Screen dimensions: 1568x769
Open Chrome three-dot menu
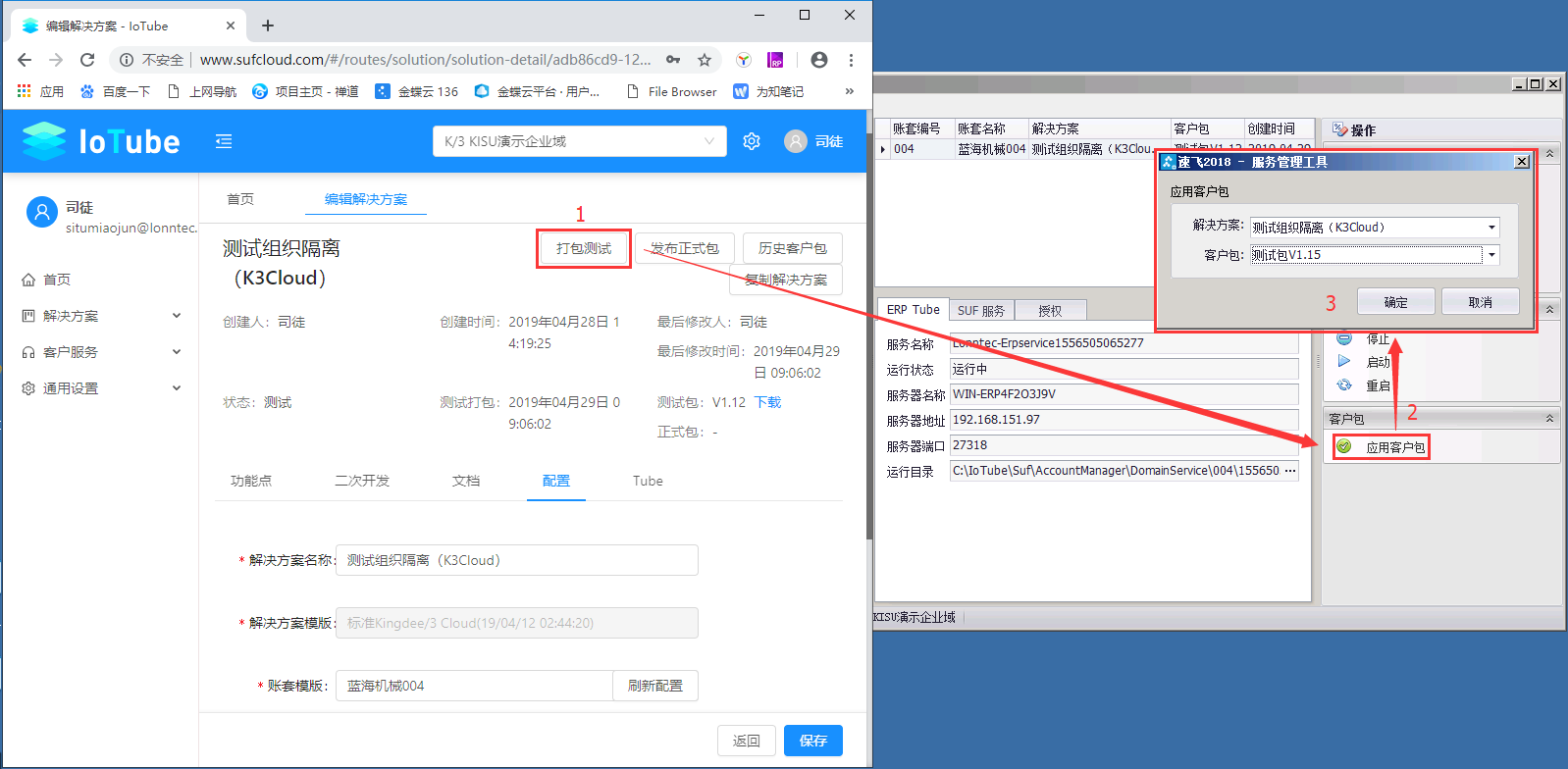(851, 60)
